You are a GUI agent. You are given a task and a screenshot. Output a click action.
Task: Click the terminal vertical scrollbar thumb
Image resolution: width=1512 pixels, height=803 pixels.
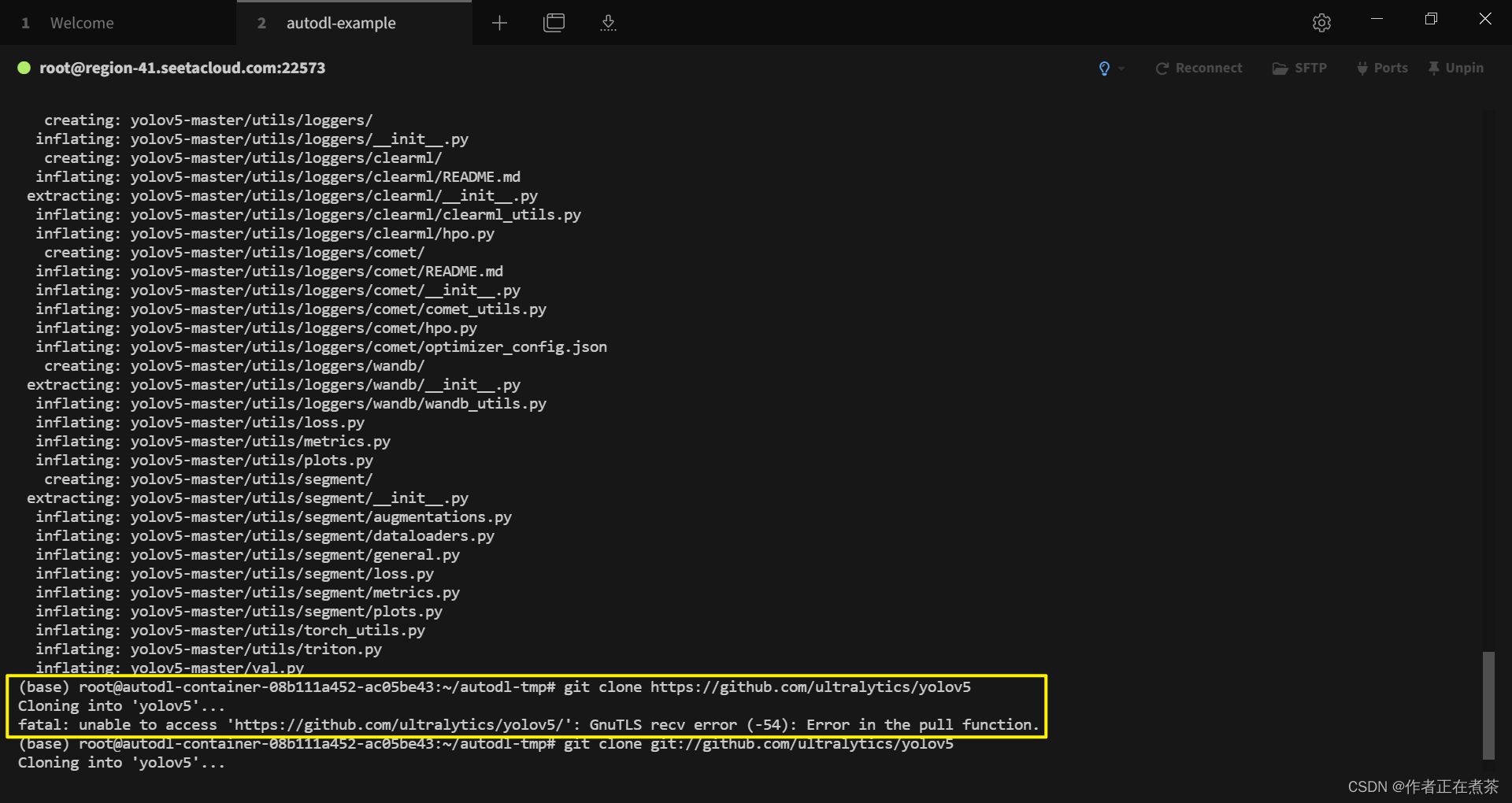[1488, 705]
